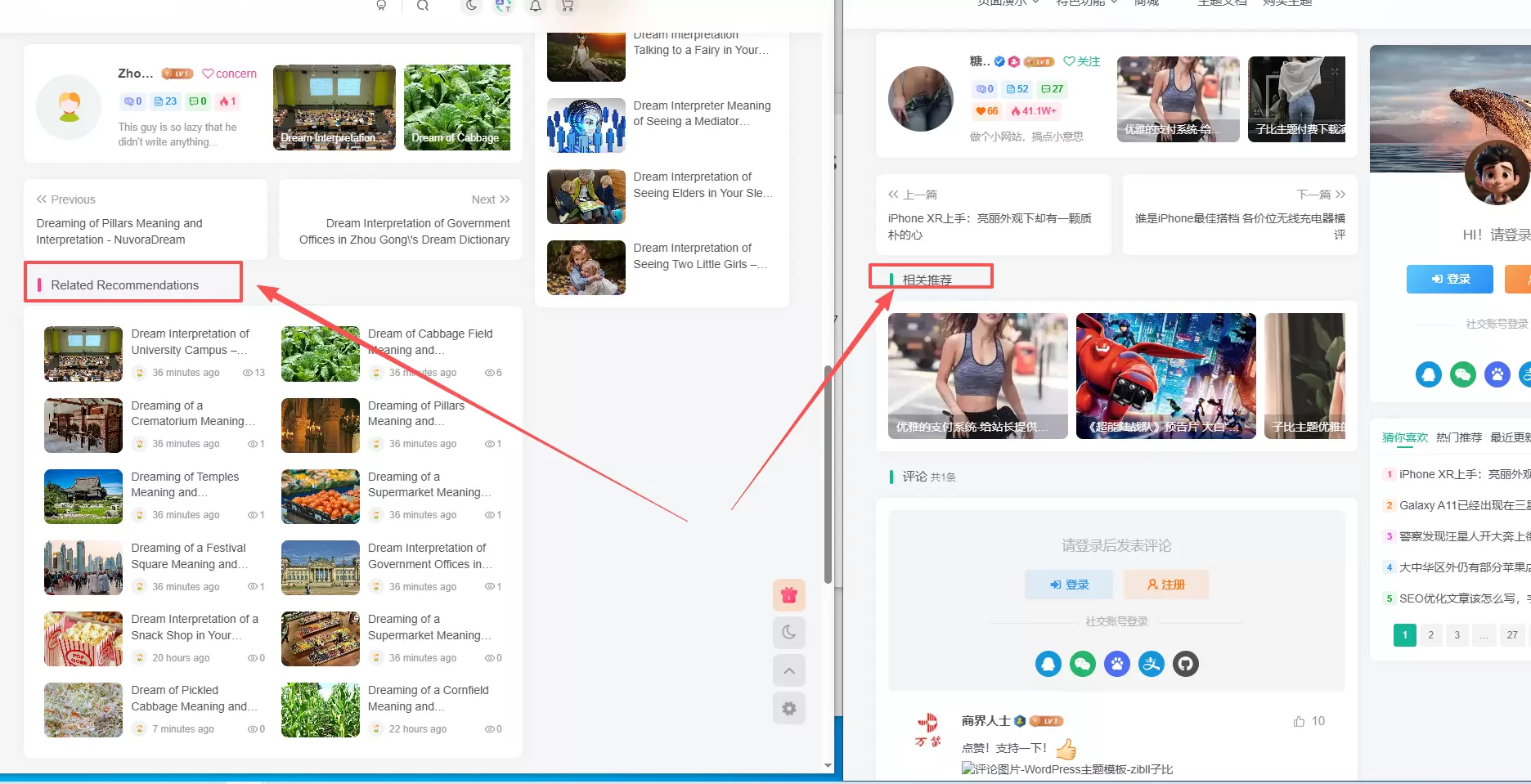Select the 猜你喜欢 tab

1404,437
